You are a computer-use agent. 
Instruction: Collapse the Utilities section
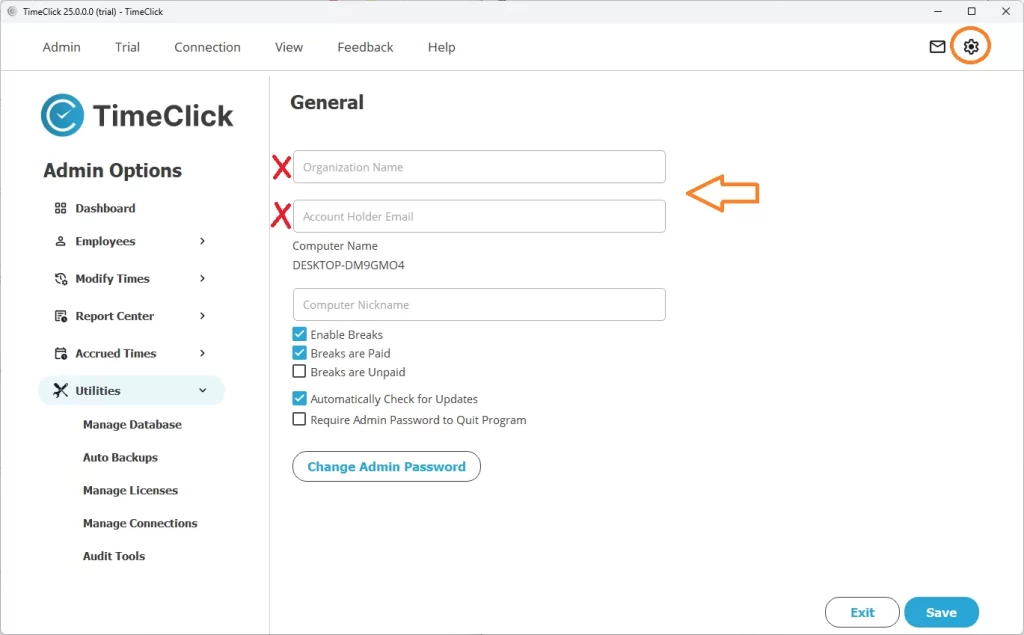tap(203, 390)
